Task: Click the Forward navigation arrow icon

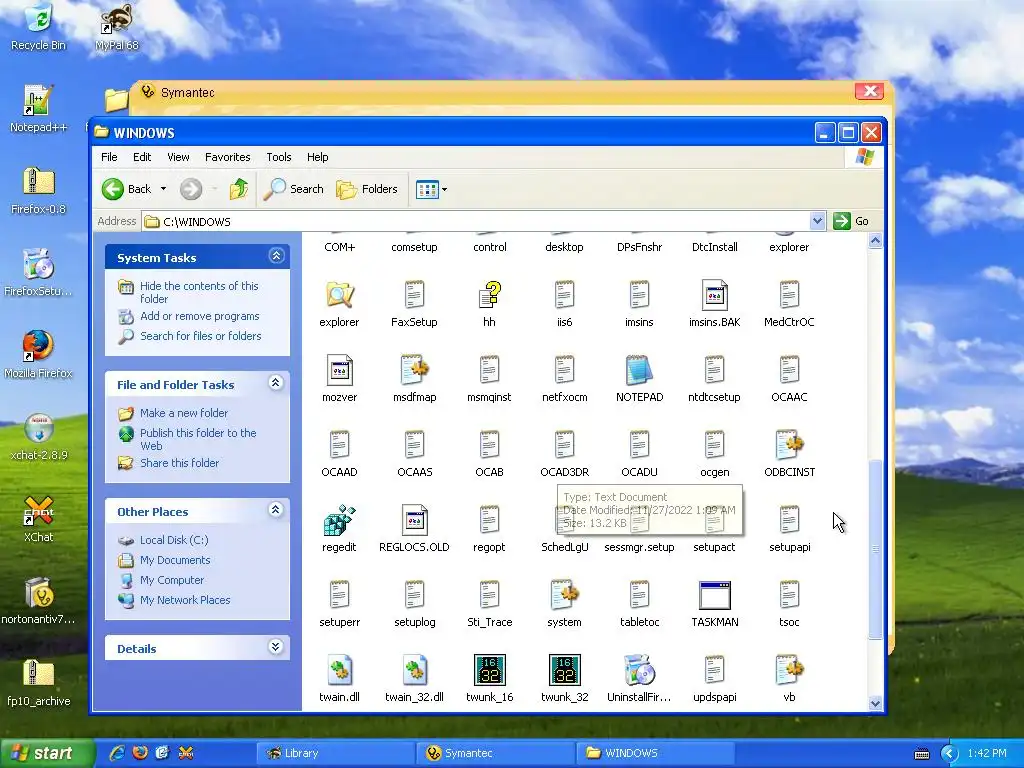Action: click(x=191, y=189)
